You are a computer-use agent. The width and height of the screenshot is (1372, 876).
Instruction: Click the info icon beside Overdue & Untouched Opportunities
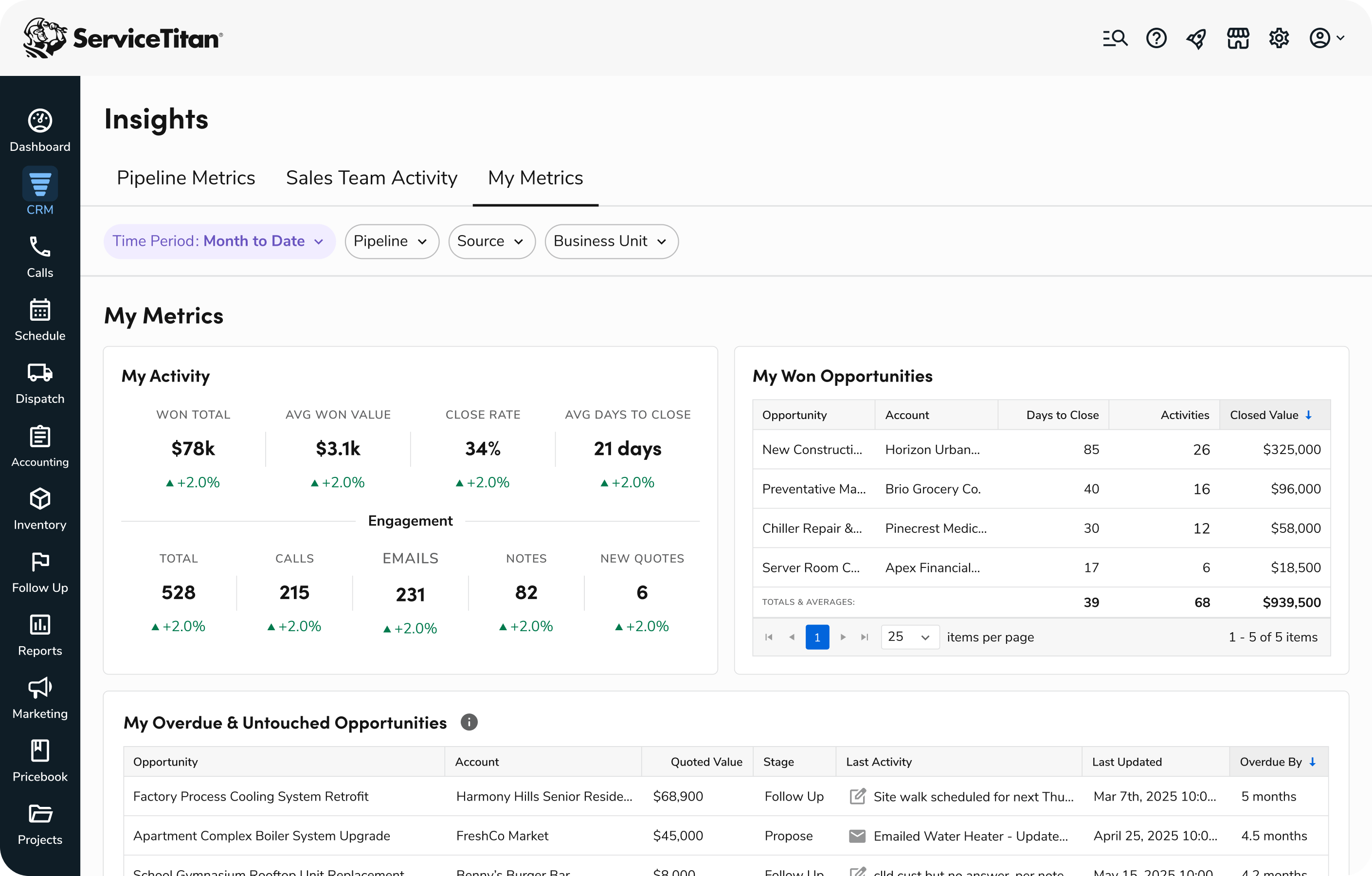469,722
